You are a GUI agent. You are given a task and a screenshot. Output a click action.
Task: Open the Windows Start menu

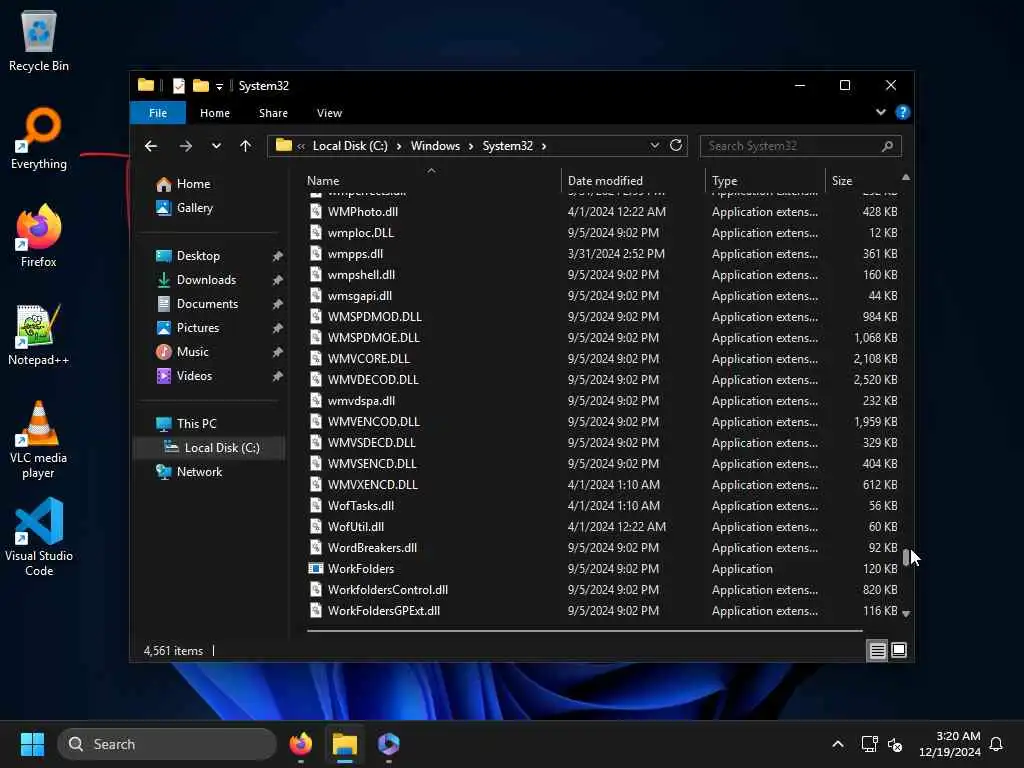click(32, 744)
